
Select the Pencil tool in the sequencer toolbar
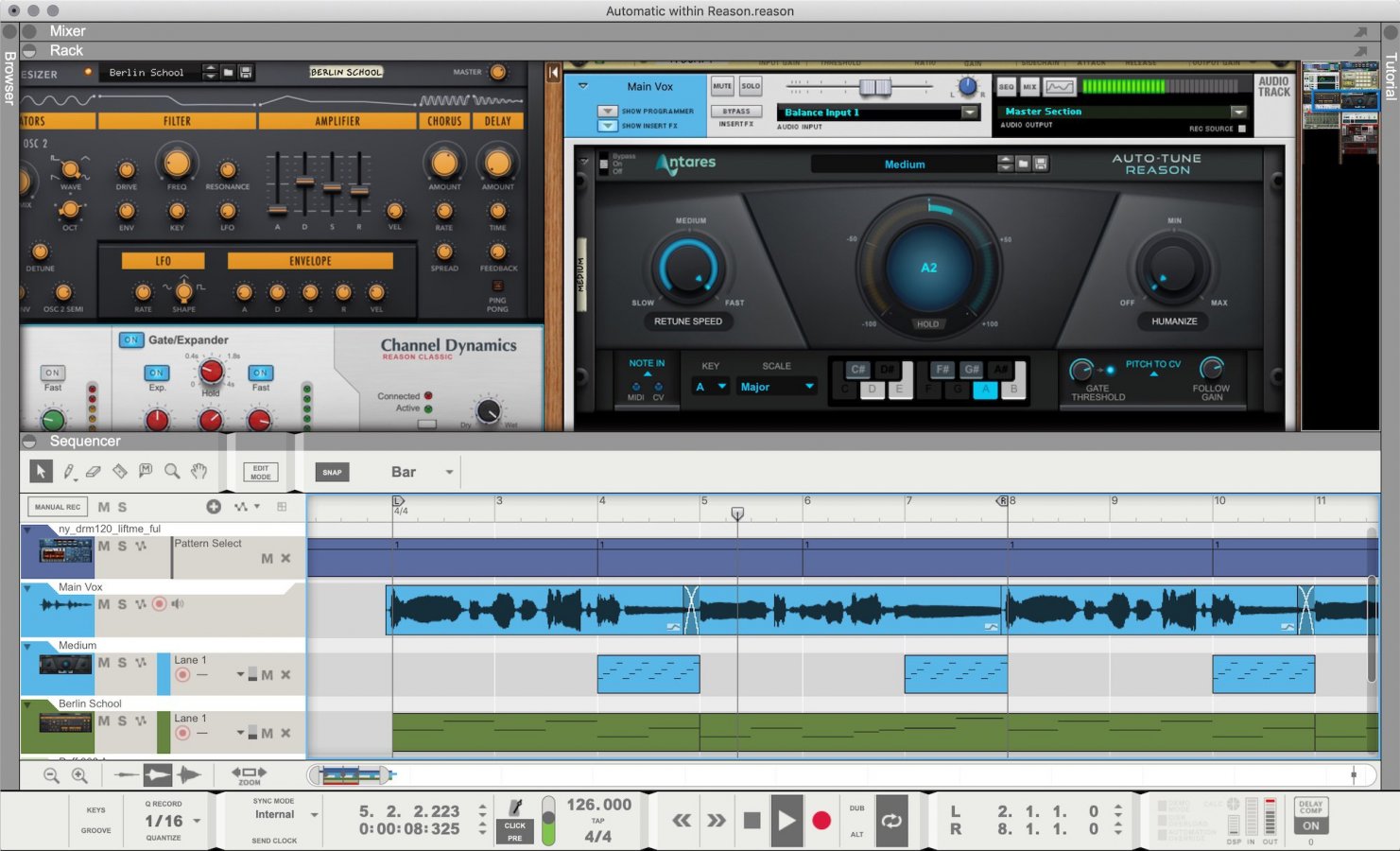(67, 471)
